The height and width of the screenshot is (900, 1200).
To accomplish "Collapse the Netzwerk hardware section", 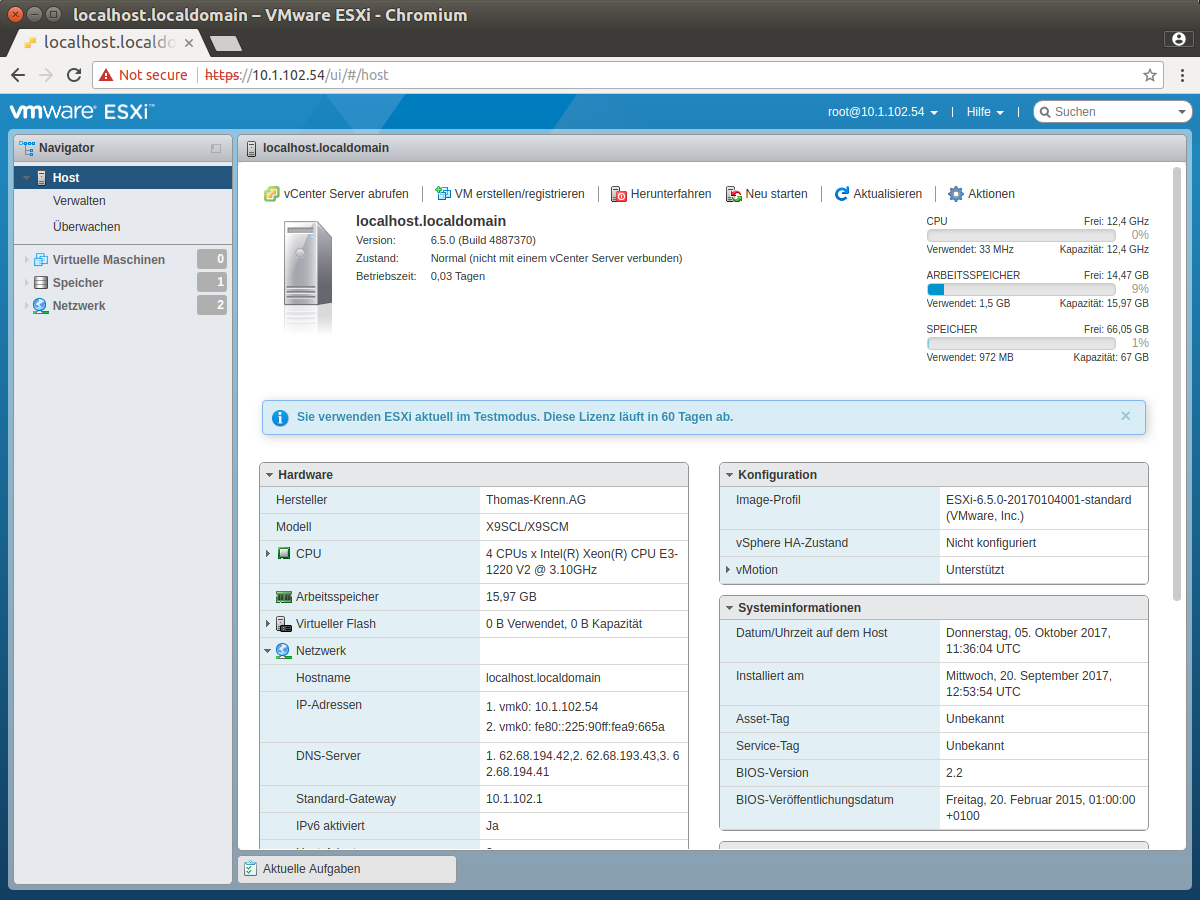I will coord(268,650).
